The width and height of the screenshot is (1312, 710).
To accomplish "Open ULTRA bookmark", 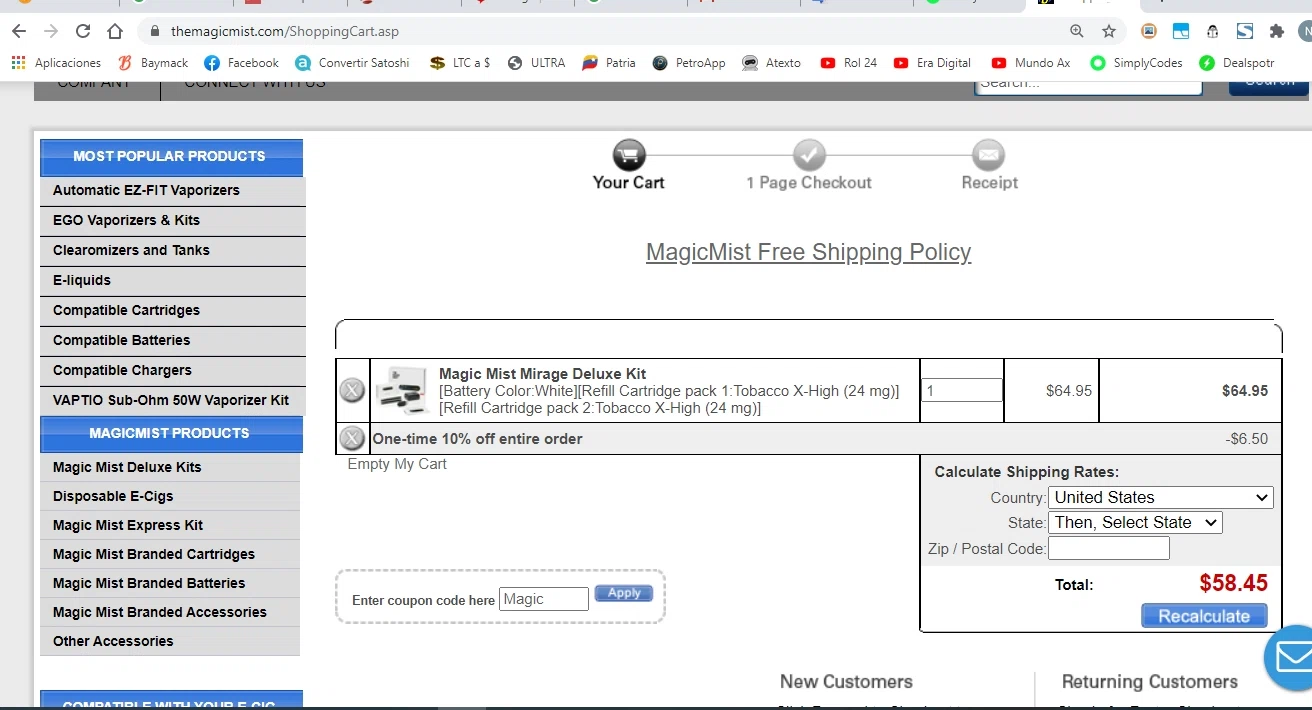I will coord(536,62).
